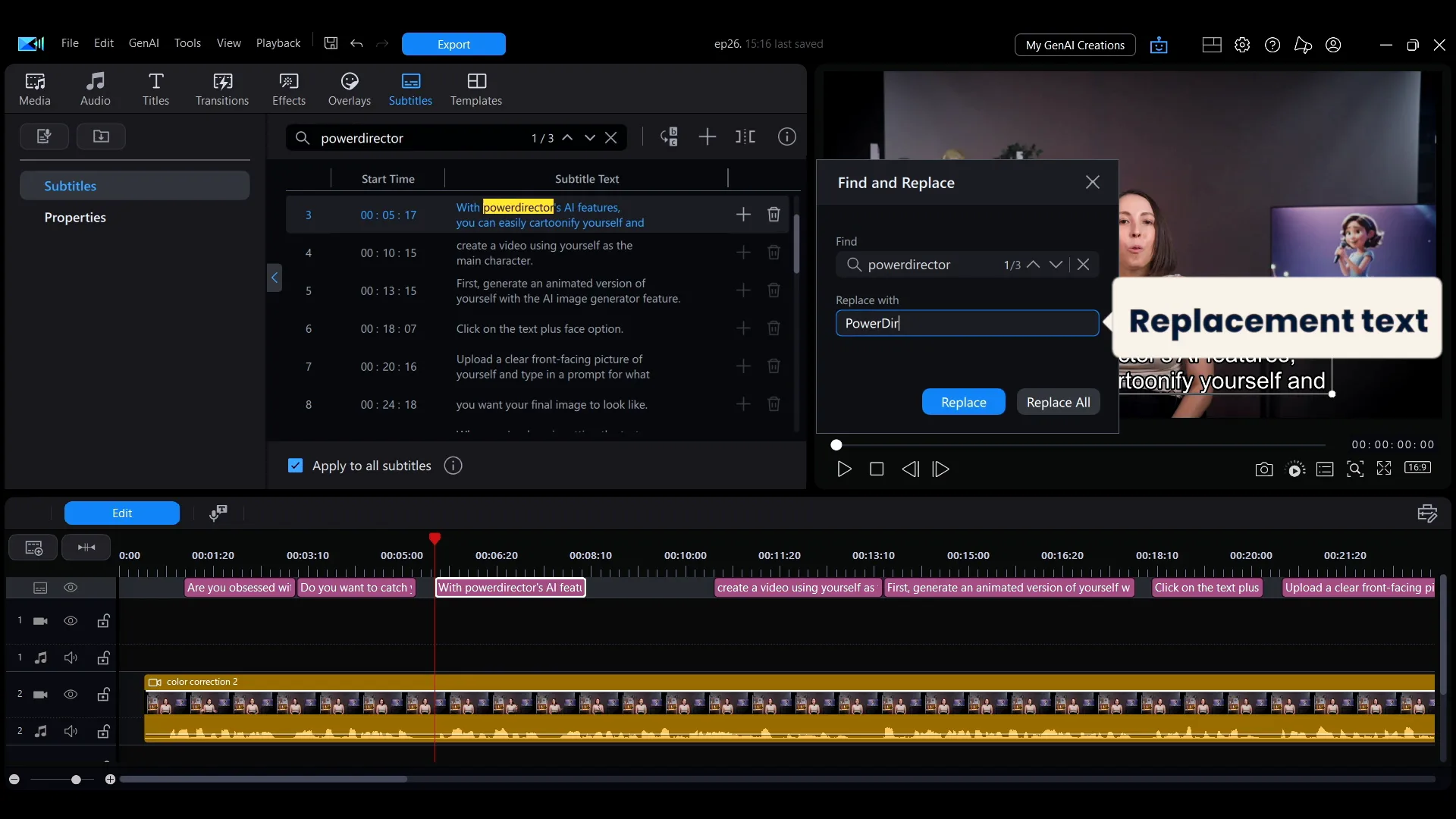Switch to the Templates room

(476, 89)
